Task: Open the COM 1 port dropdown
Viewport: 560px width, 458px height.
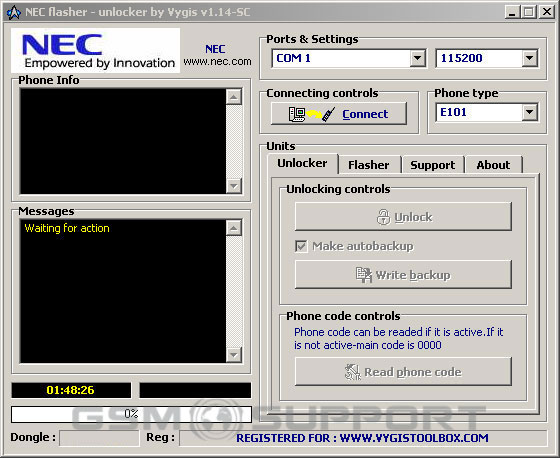Action: 418,58
